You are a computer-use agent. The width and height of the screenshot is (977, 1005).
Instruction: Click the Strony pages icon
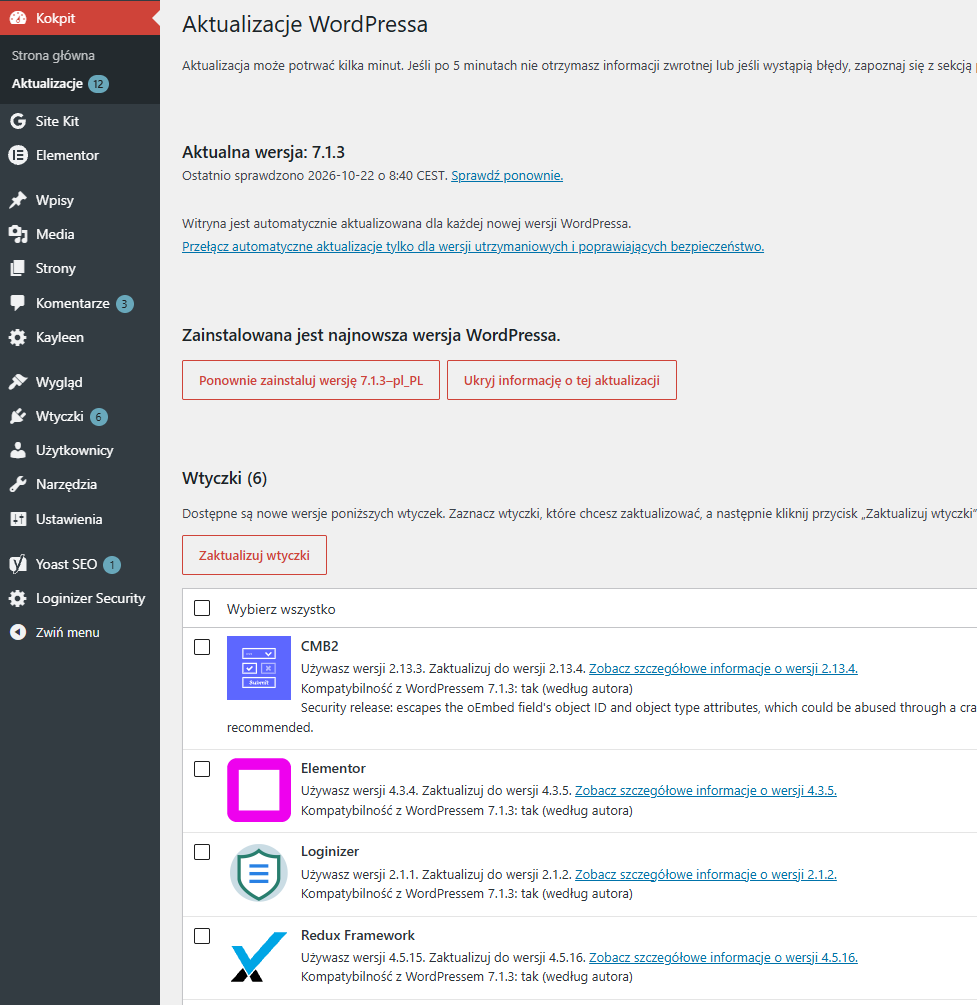tap(18, 269)
